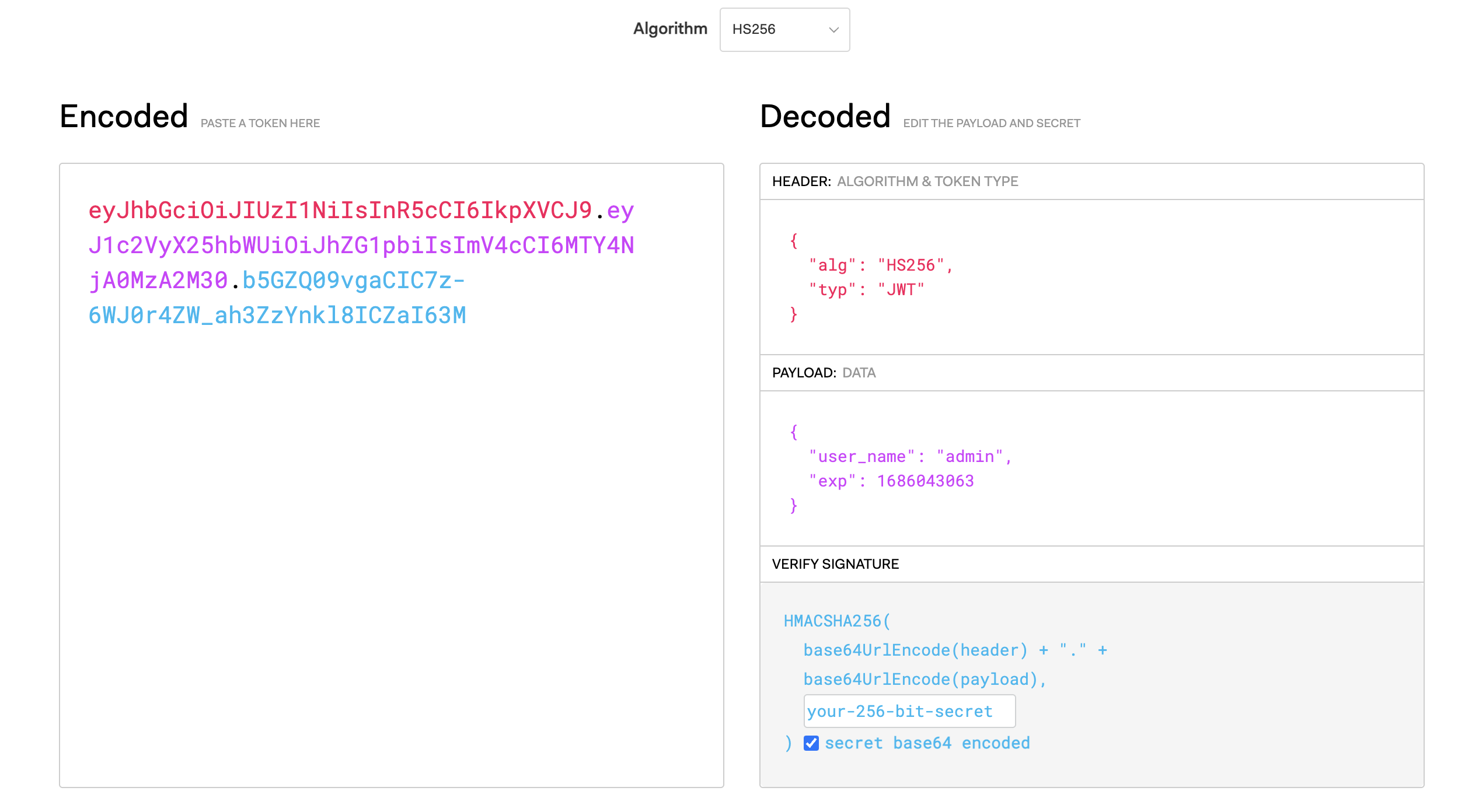Click the purple payload segment of the encoded token
The height and width of the screenshot is (812, 1479).
tap(361, 246)
